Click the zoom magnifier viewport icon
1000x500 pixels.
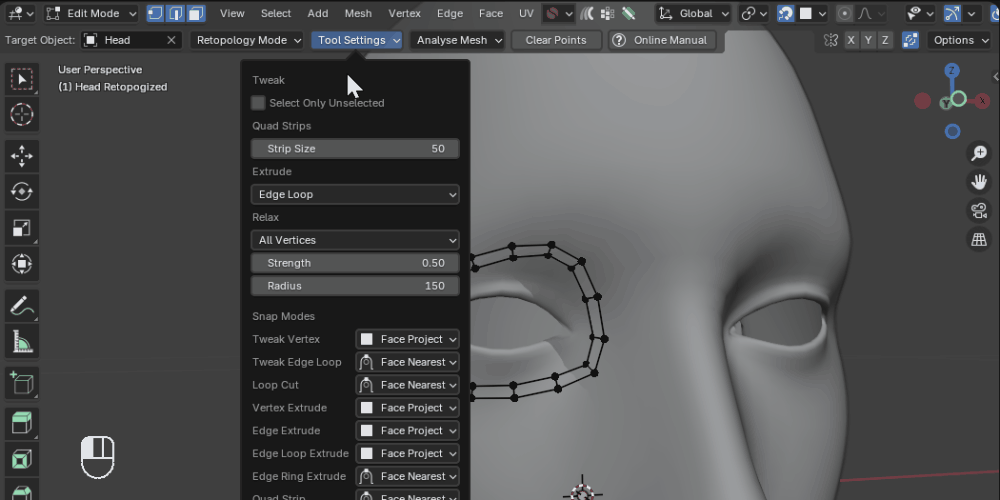click(x=979, y=153)
